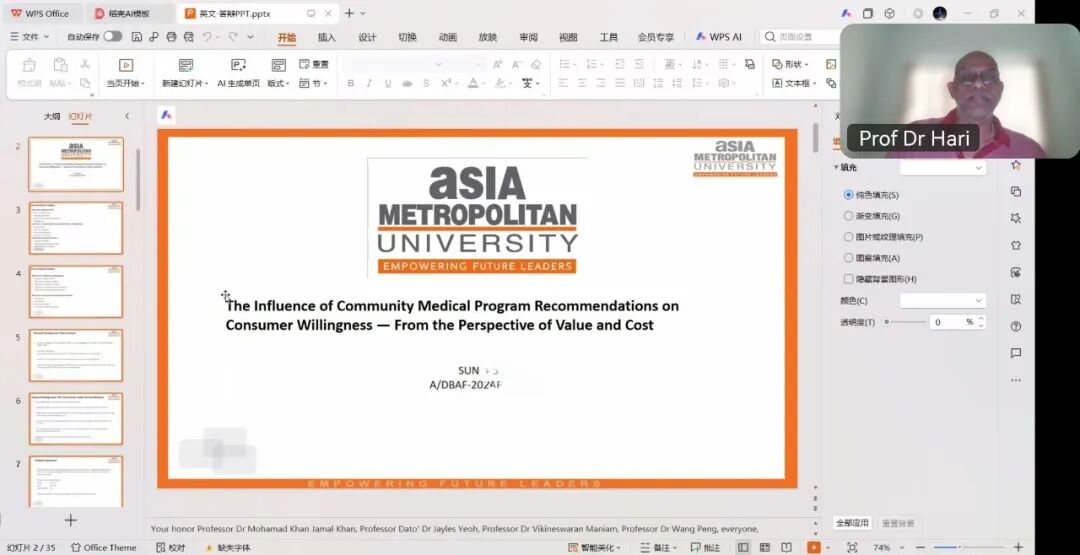Switch to reading view icon in status bar
Viewport: 1080px width, 555px height.
tap(787, 547)
